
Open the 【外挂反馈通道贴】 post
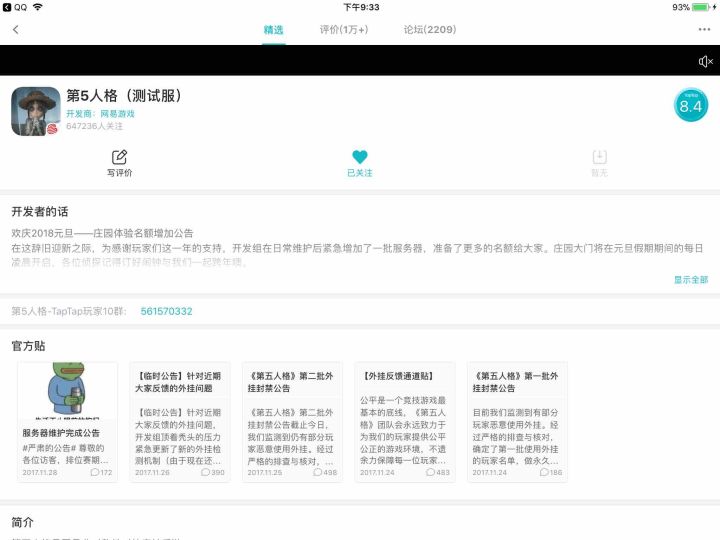click(405, 422)
